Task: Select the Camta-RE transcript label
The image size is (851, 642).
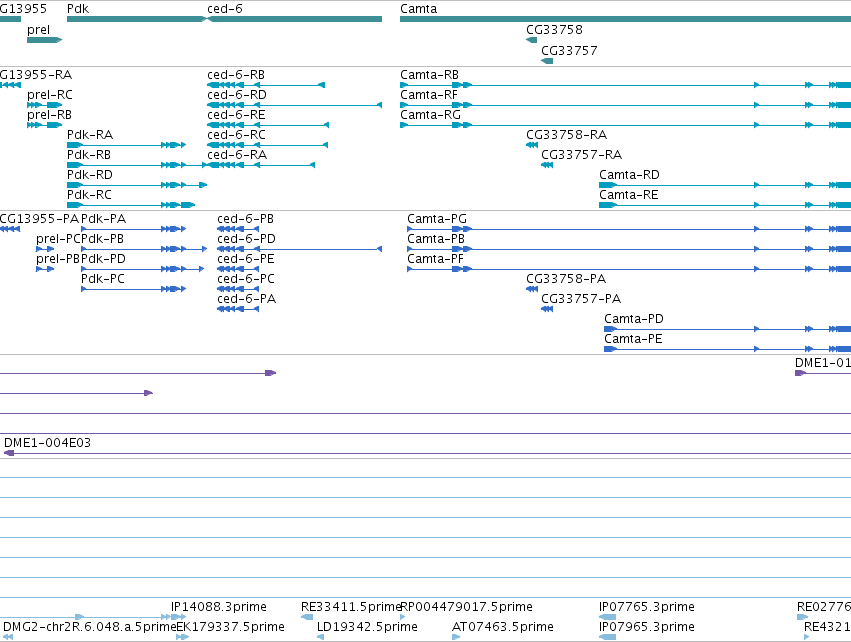Action: [x=629, y=195]
